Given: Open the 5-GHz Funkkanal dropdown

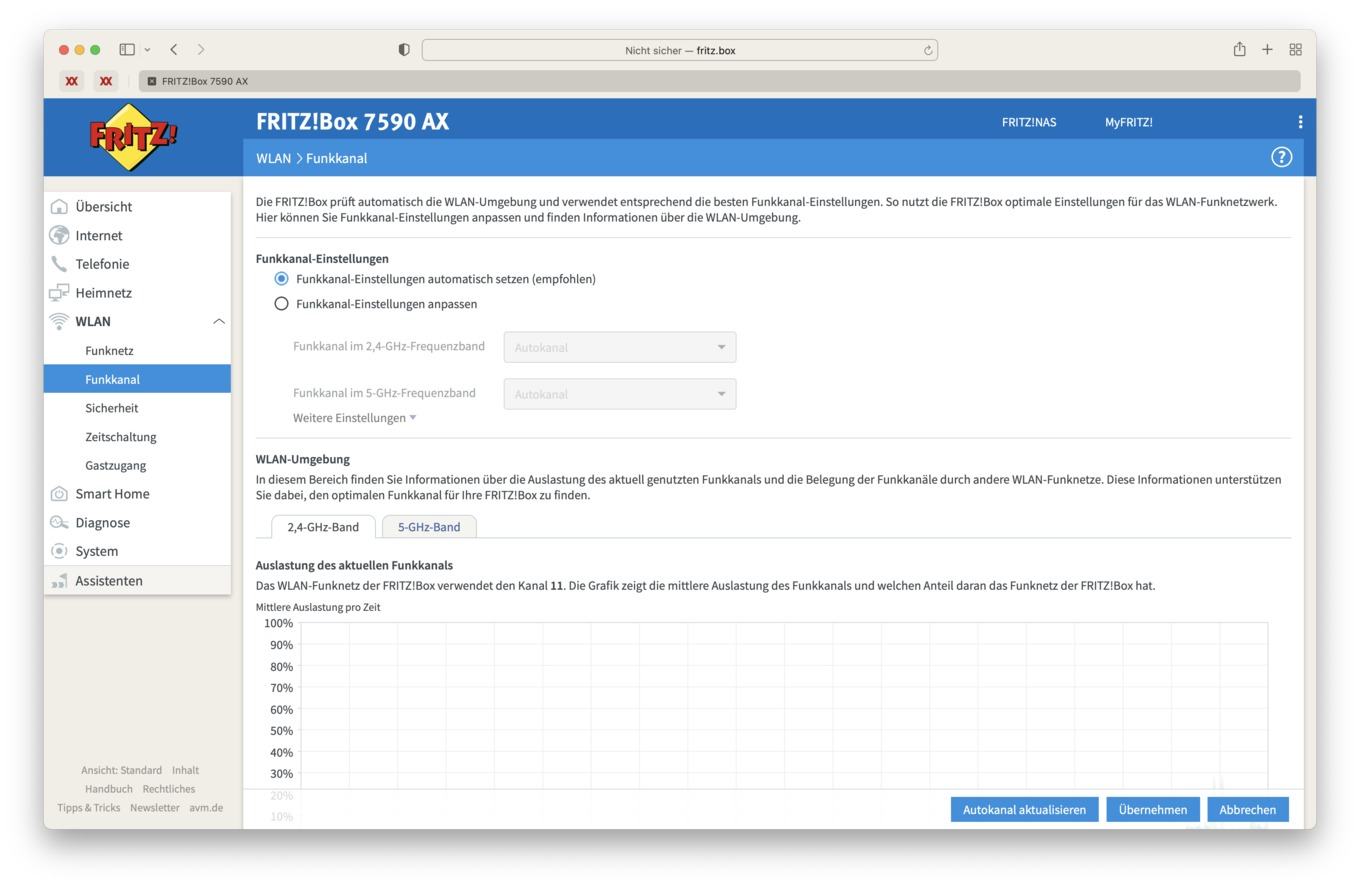Looking at the screenshot, I should point(620,394).
